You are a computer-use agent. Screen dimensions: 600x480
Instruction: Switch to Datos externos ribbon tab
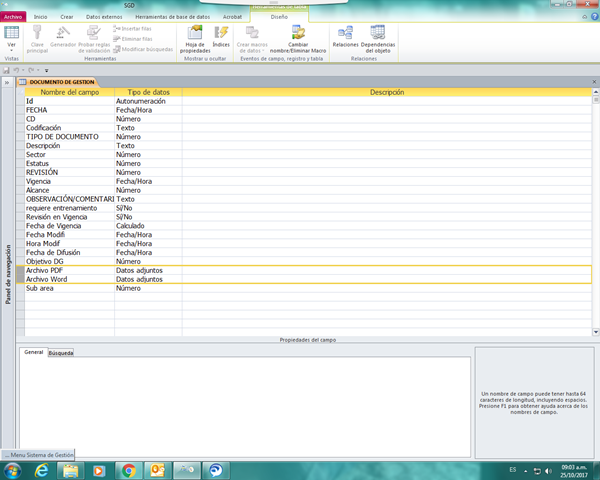click(x=106, y=17)
